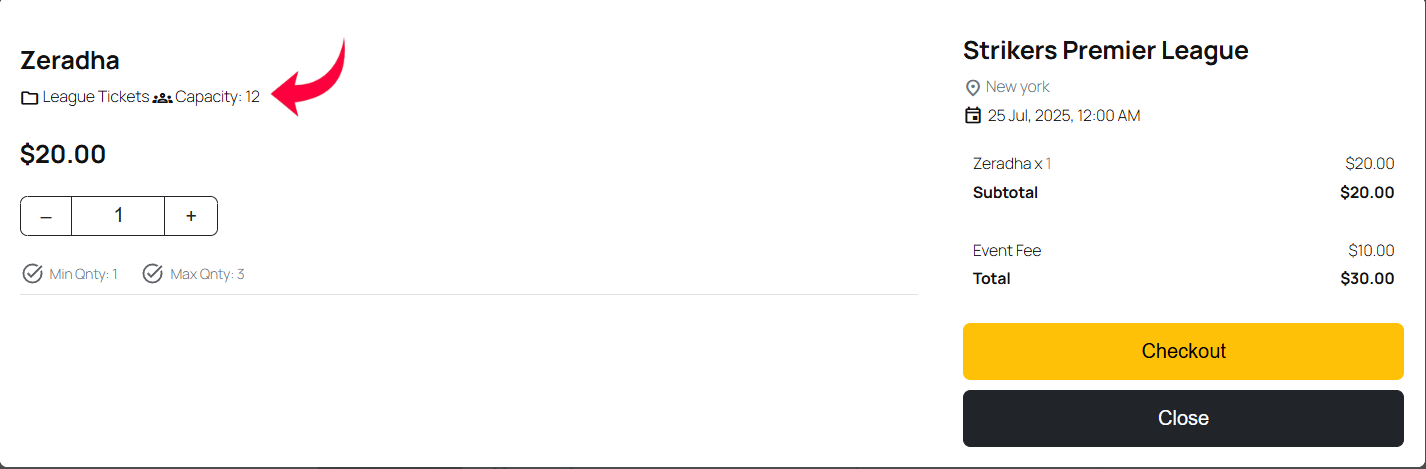The image size is (1426, 469).
Task: Click the Strikers Premier League event title
Action: point(1105,50)
